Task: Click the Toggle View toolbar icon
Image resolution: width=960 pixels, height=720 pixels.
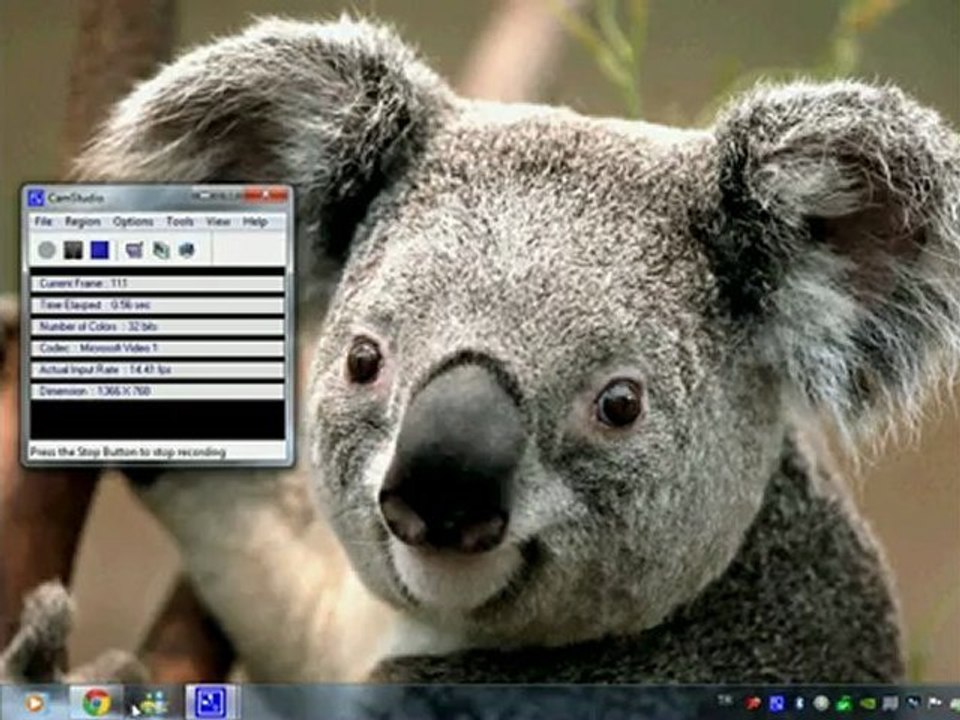Action: [x=134, y=250]
